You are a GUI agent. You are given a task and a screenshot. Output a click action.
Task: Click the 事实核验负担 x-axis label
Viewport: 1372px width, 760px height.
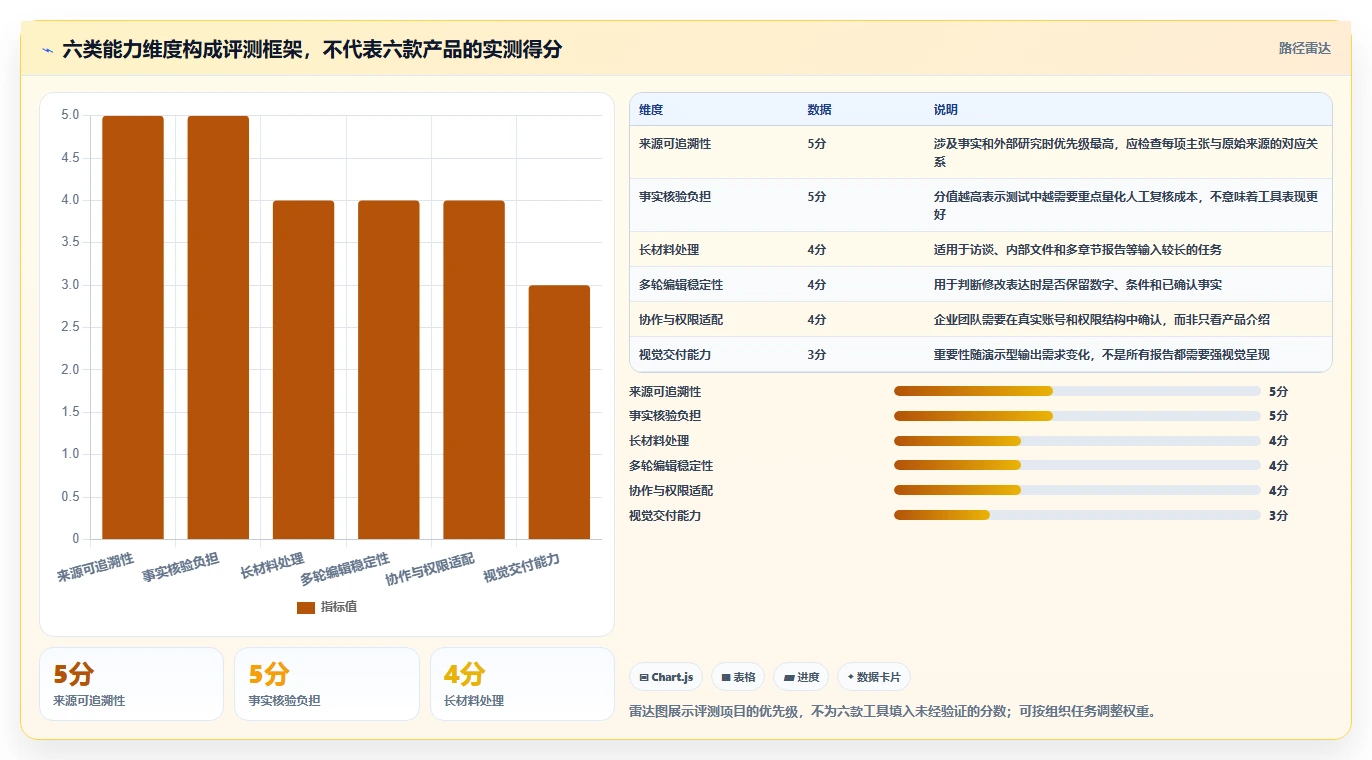[x=181, y=567]
